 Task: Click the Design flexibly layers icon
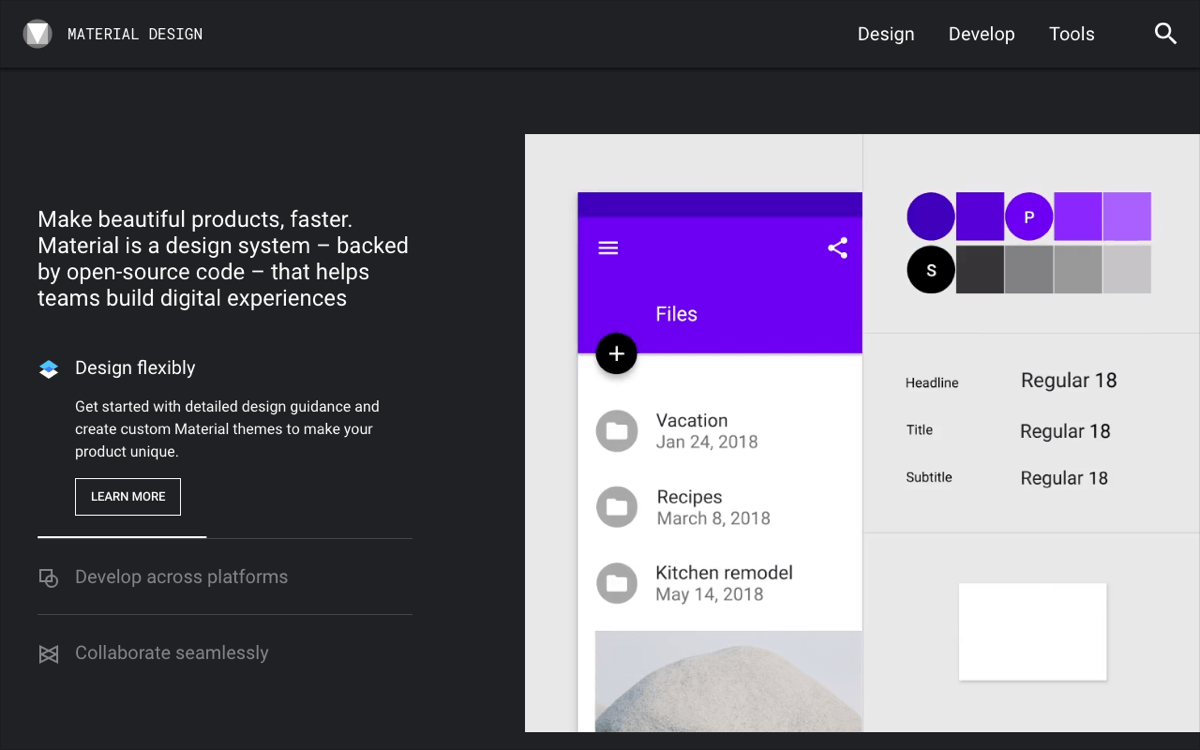[x=49, y=369]
